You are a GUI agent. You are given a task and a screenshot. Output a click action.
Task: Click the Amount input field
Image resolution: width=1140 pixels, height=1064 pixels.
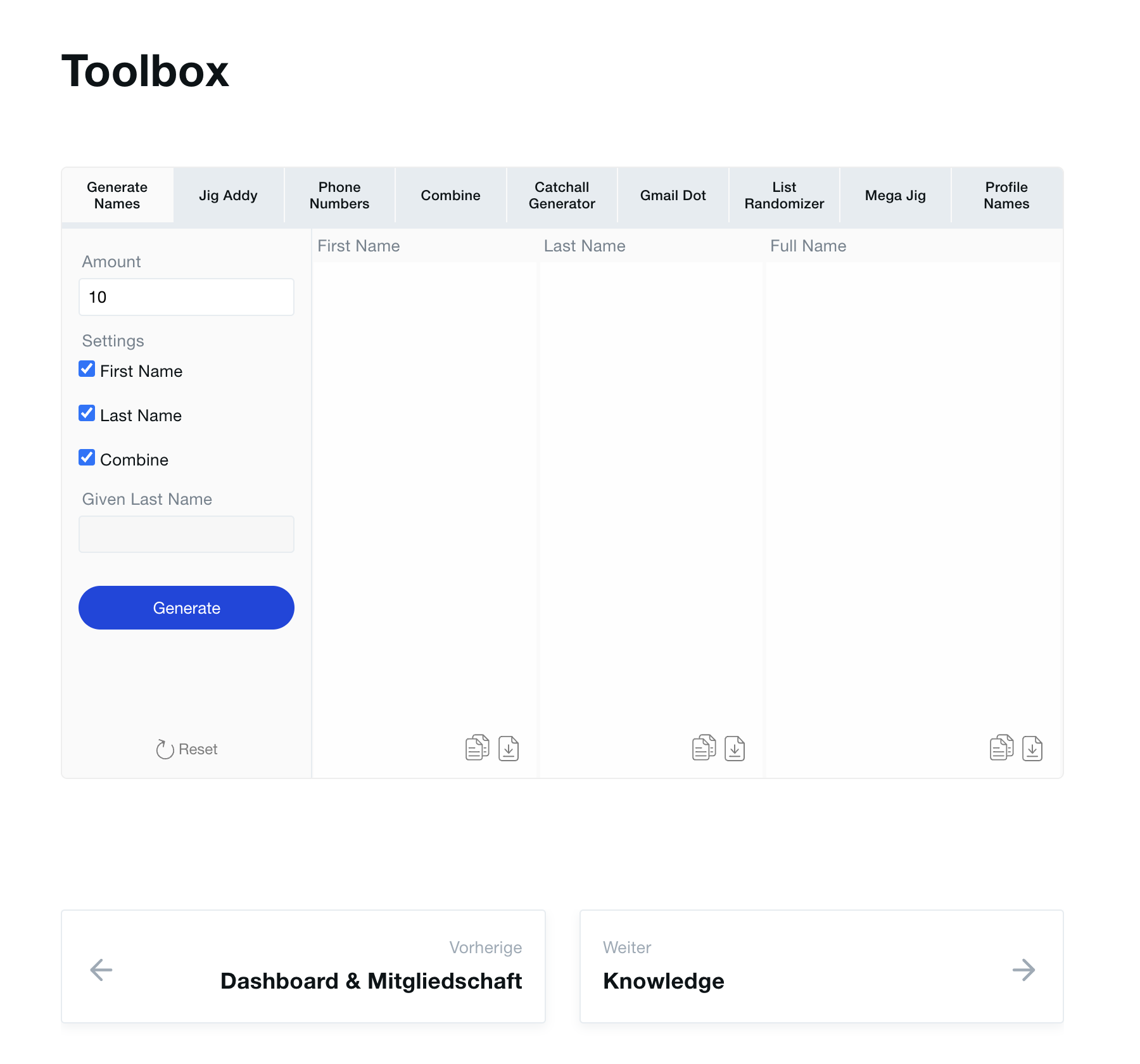tap(186, 296)
